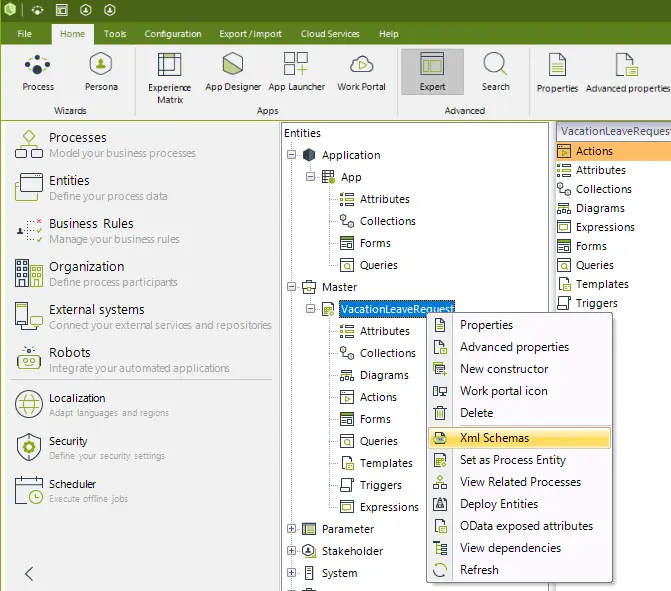Select Templates under VacationLeaveRequest
The height and width of the screenshot is (591, 671).
(x=376, y=463)
